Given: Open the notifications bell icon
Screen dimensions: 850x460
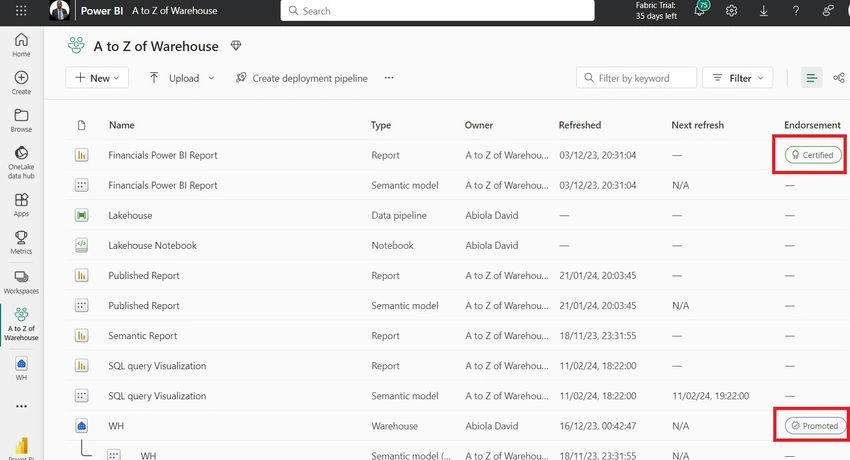Looking at the screenshot, I should click(700, 9).
